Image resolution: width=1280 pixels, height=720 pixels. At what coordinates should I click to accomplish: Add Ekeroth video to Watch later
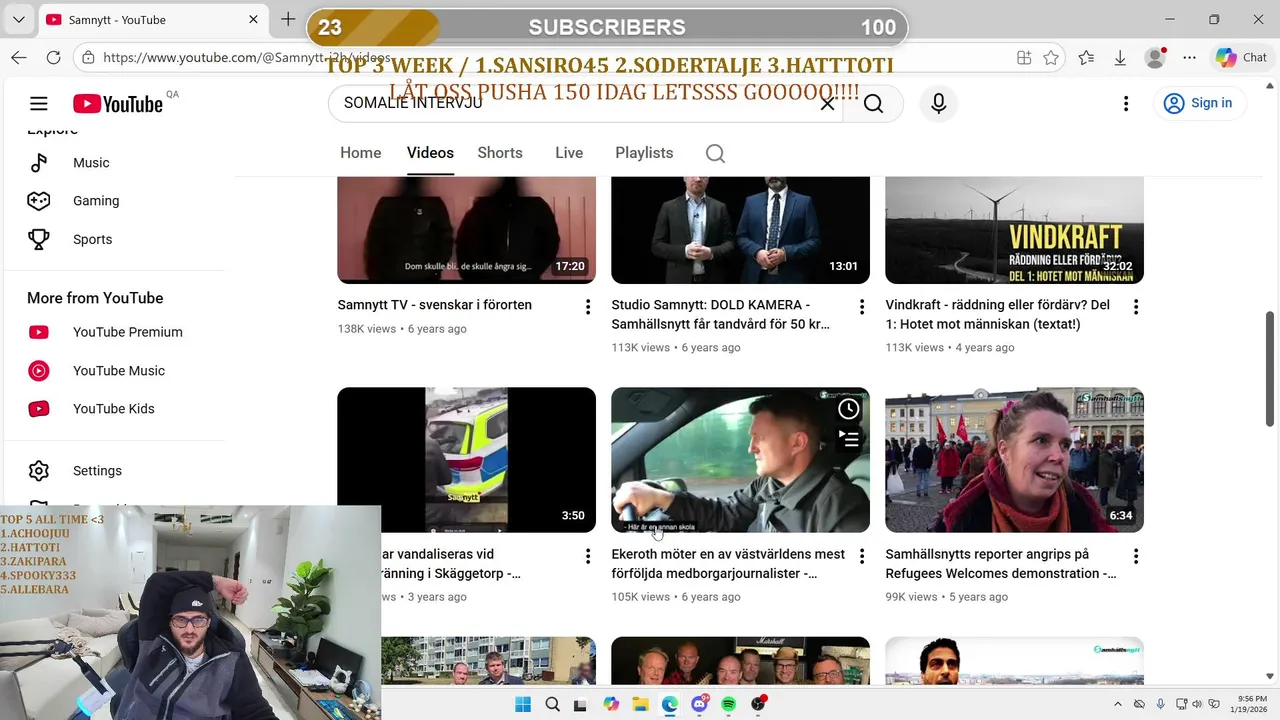[849, 408]
